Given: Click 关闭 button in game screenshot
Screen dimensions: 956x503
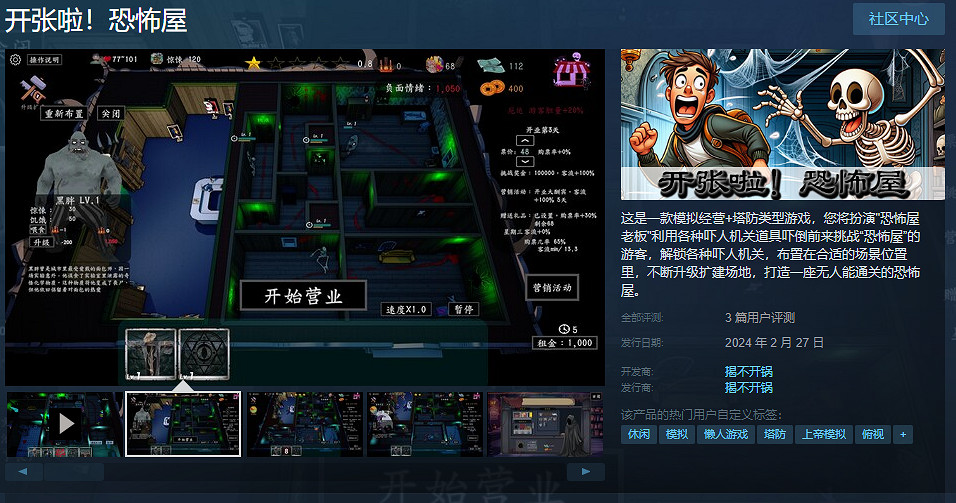Looking at the screenshot, I should coord(110,113).
